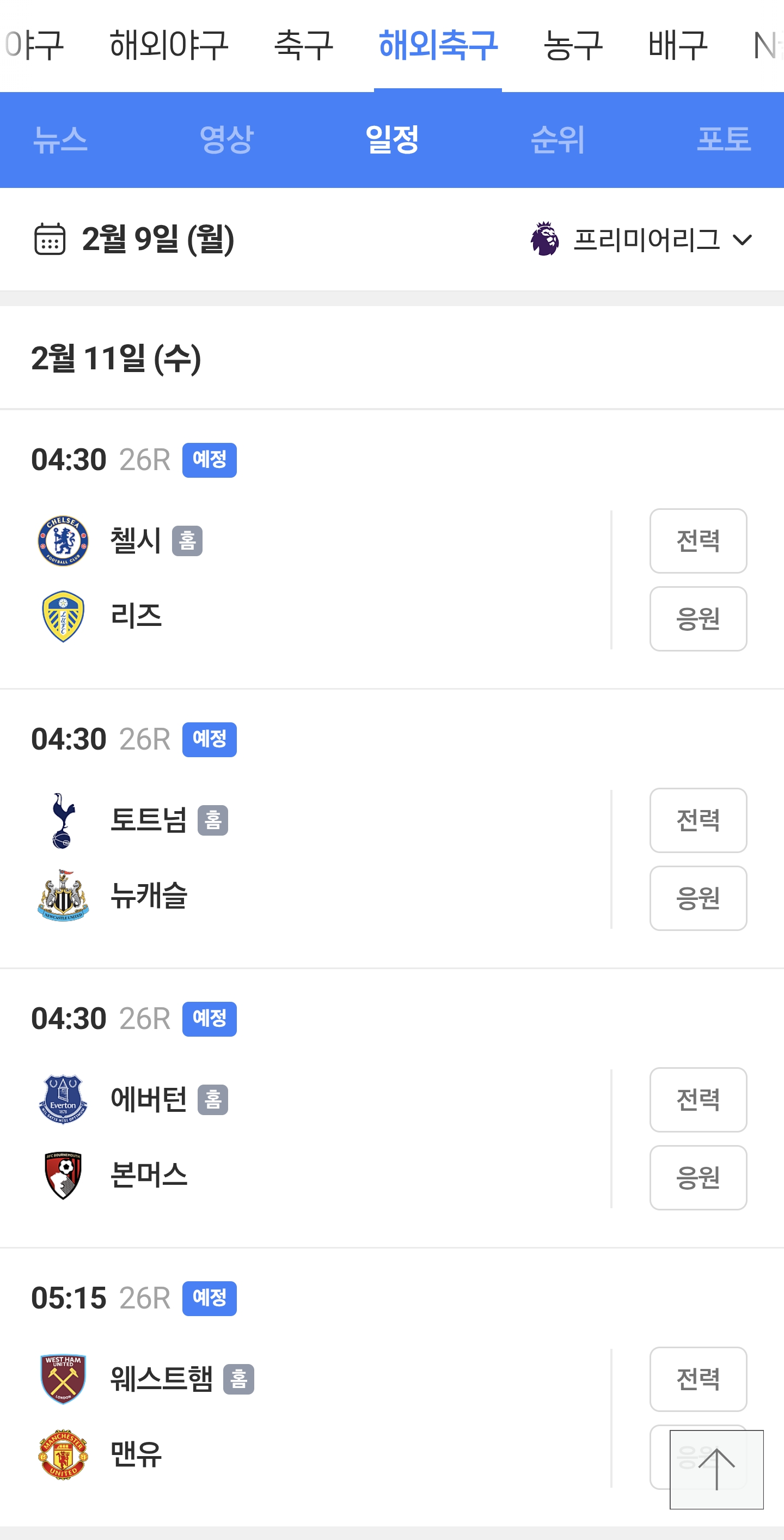Open 전력 for the Everton vs Bournemouth match

point(698,1099)
